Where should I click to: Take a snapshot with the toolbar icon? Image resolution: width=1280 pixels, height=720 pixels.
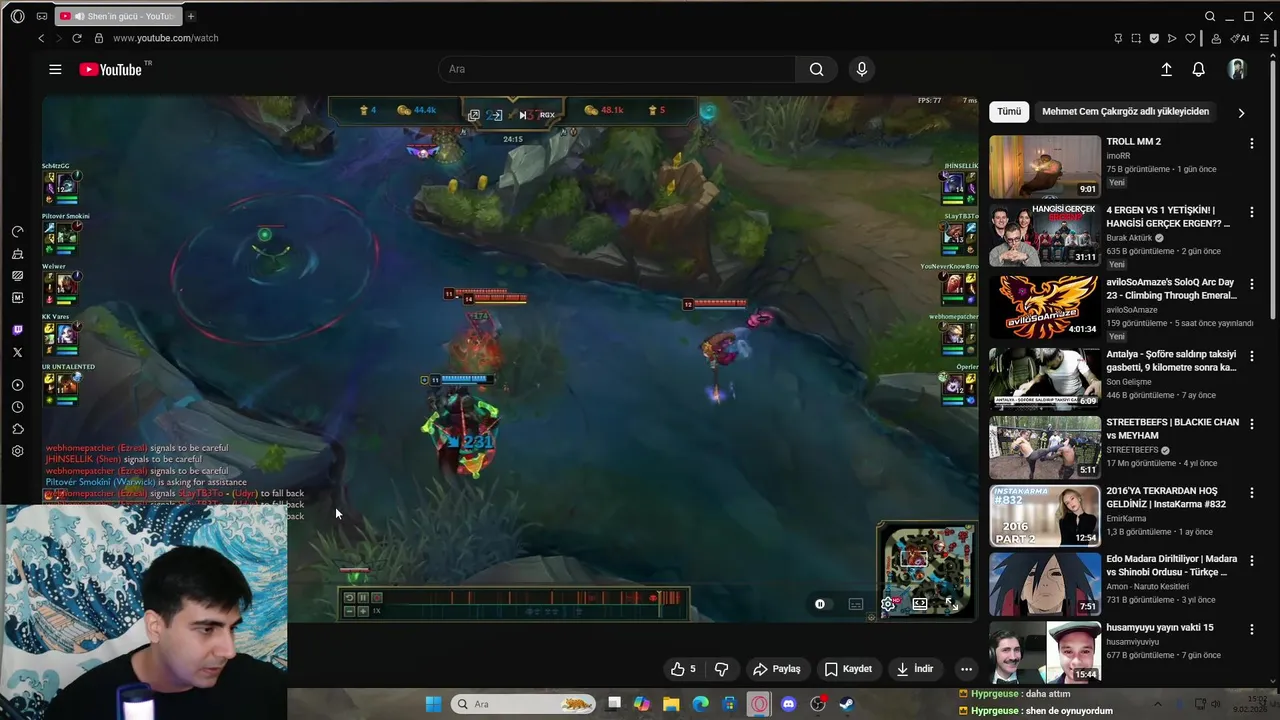[x=1136, y=38]
